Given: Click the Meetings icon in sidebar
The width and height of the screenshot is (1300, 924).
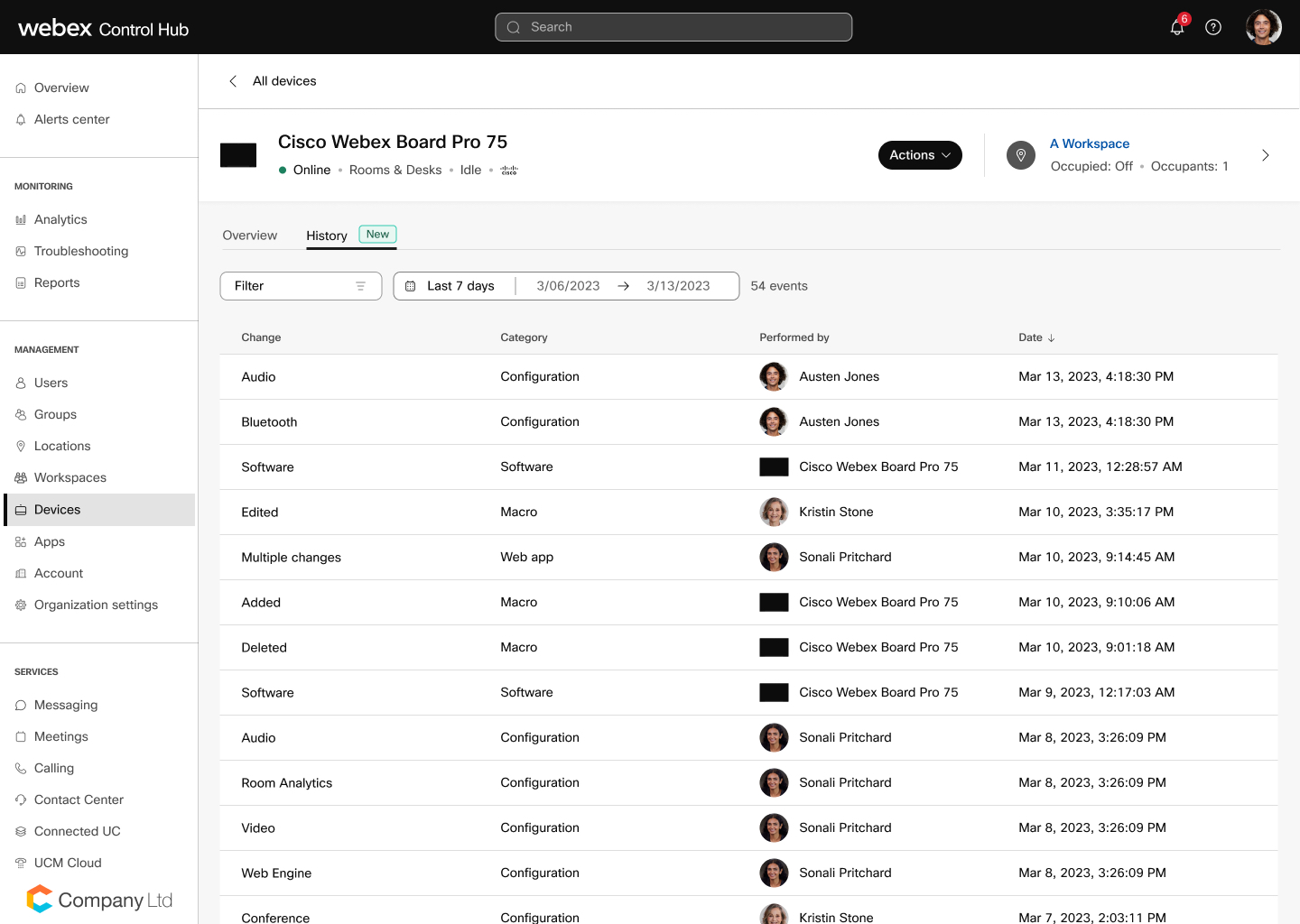Looking at the screenshot, I should tap(21, 736).
